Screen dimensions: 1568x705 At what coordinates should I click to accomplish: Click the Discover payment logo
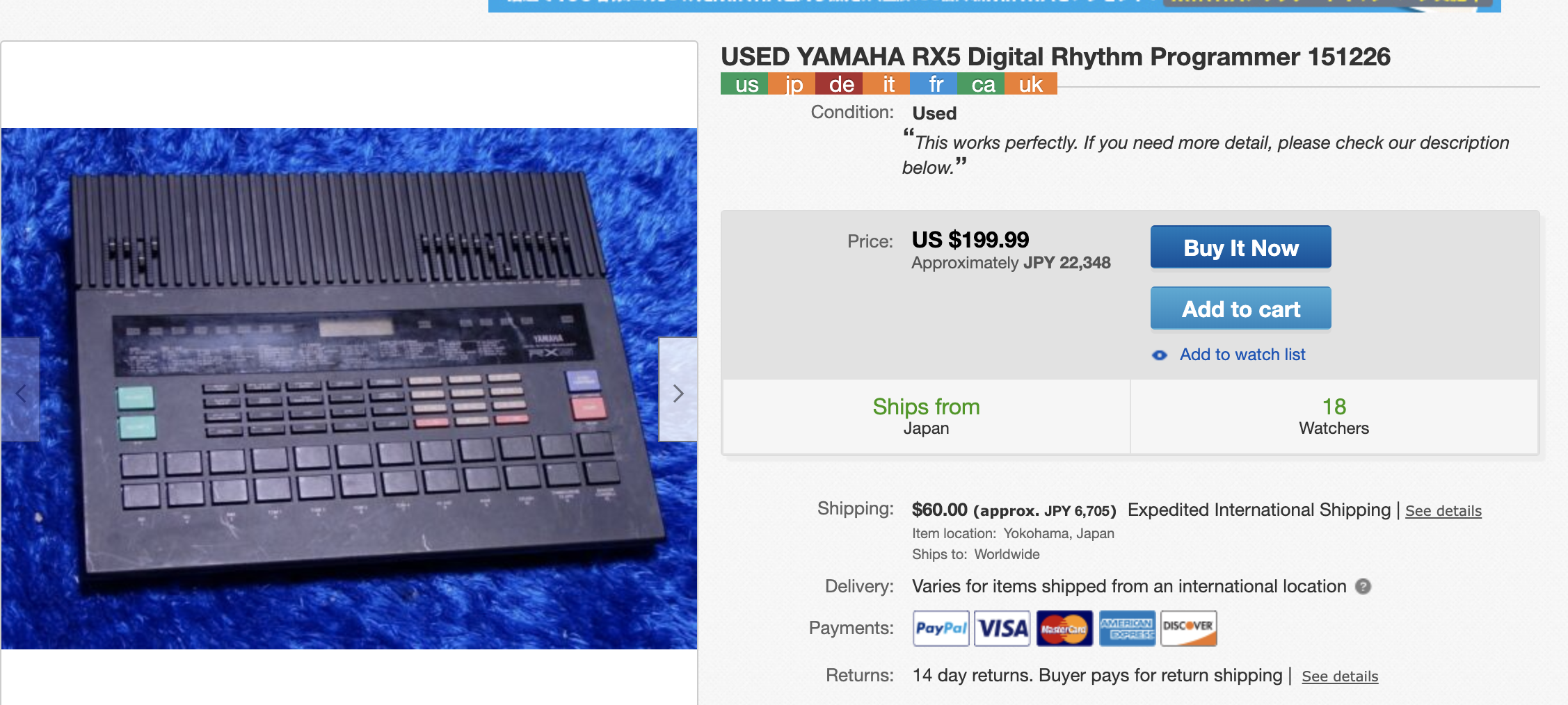(x=1189, y=629)
